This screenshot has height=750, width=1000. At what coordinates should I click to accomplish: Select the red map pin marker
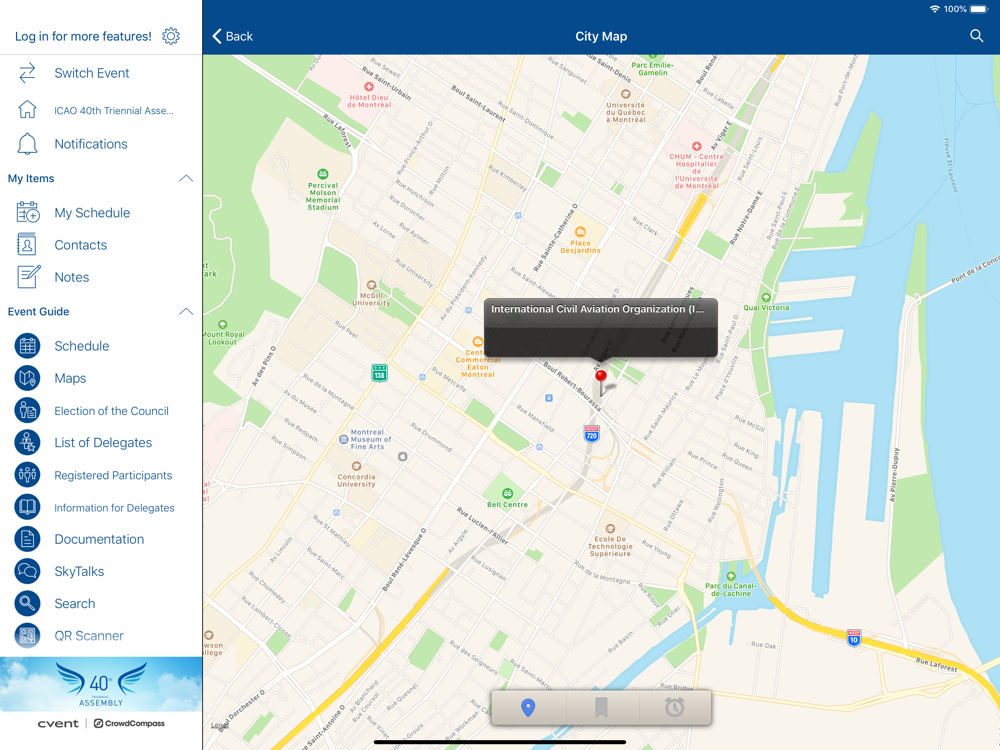pos(601,376)
